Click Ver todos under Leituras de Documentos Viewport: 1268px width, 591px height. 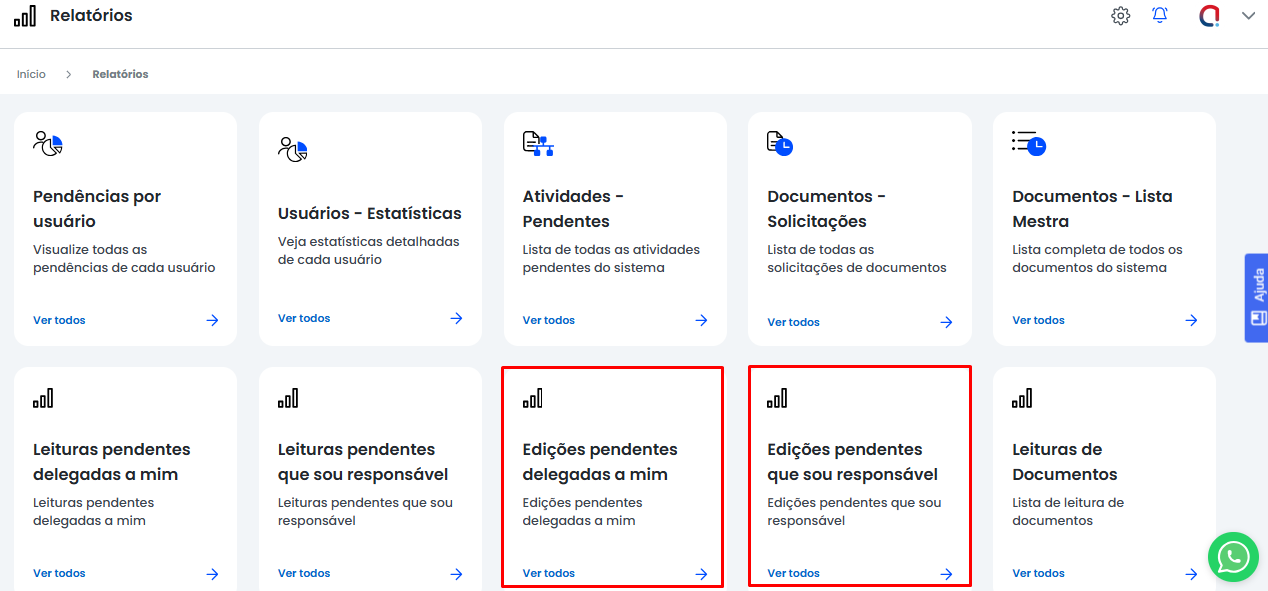1038,573
